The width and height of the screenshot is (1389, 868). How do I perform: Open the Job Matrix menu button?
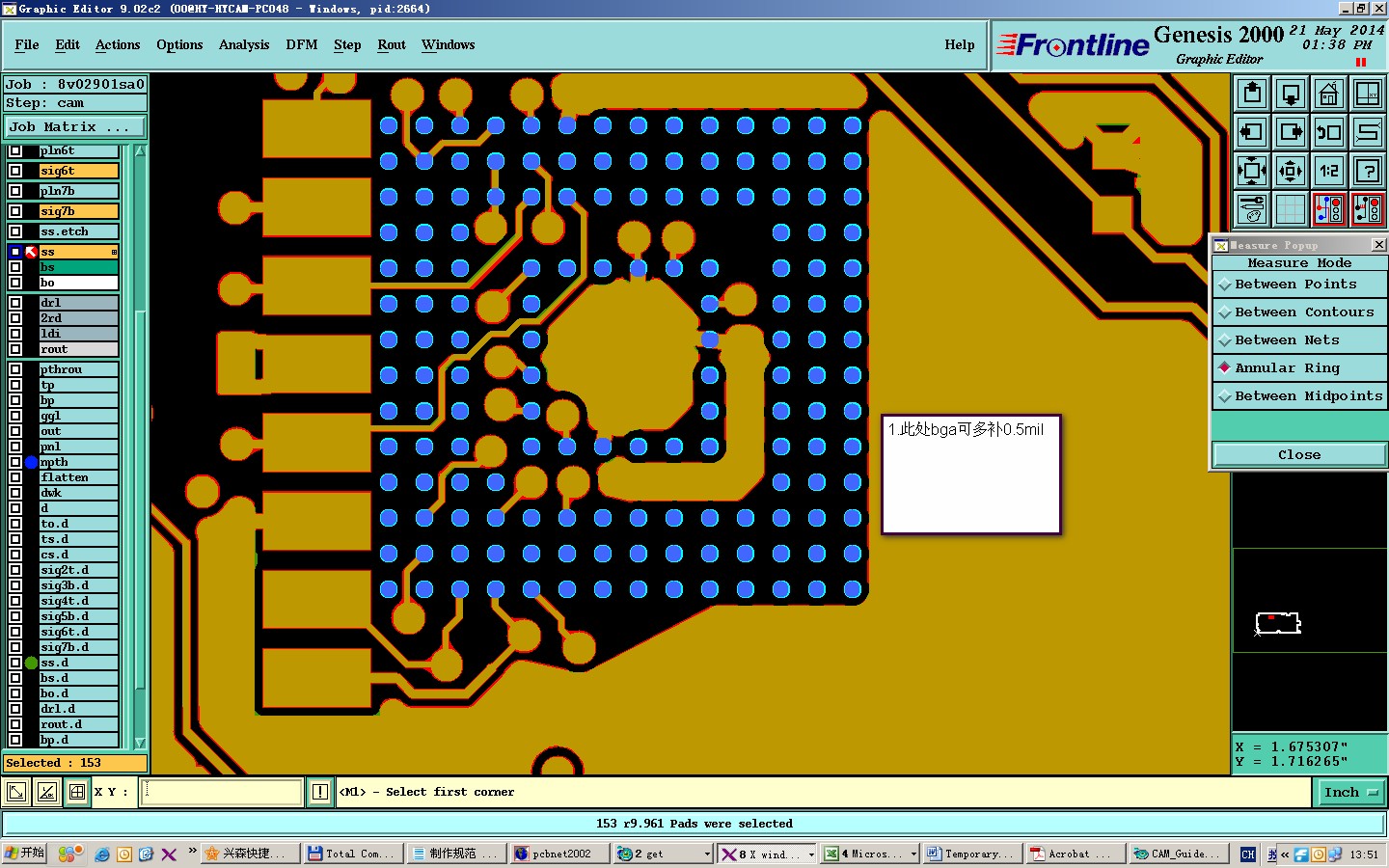pyautogui.click(x=74, y=126)
